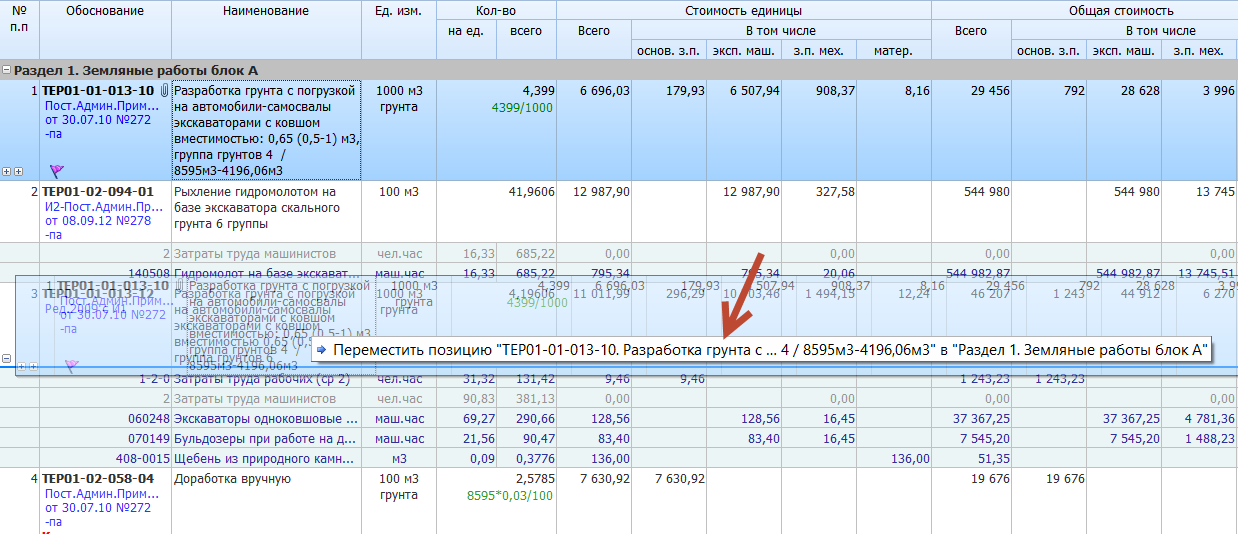Click resource code 140508
This screenshot has width=1238, height=534.
(150, 273)
